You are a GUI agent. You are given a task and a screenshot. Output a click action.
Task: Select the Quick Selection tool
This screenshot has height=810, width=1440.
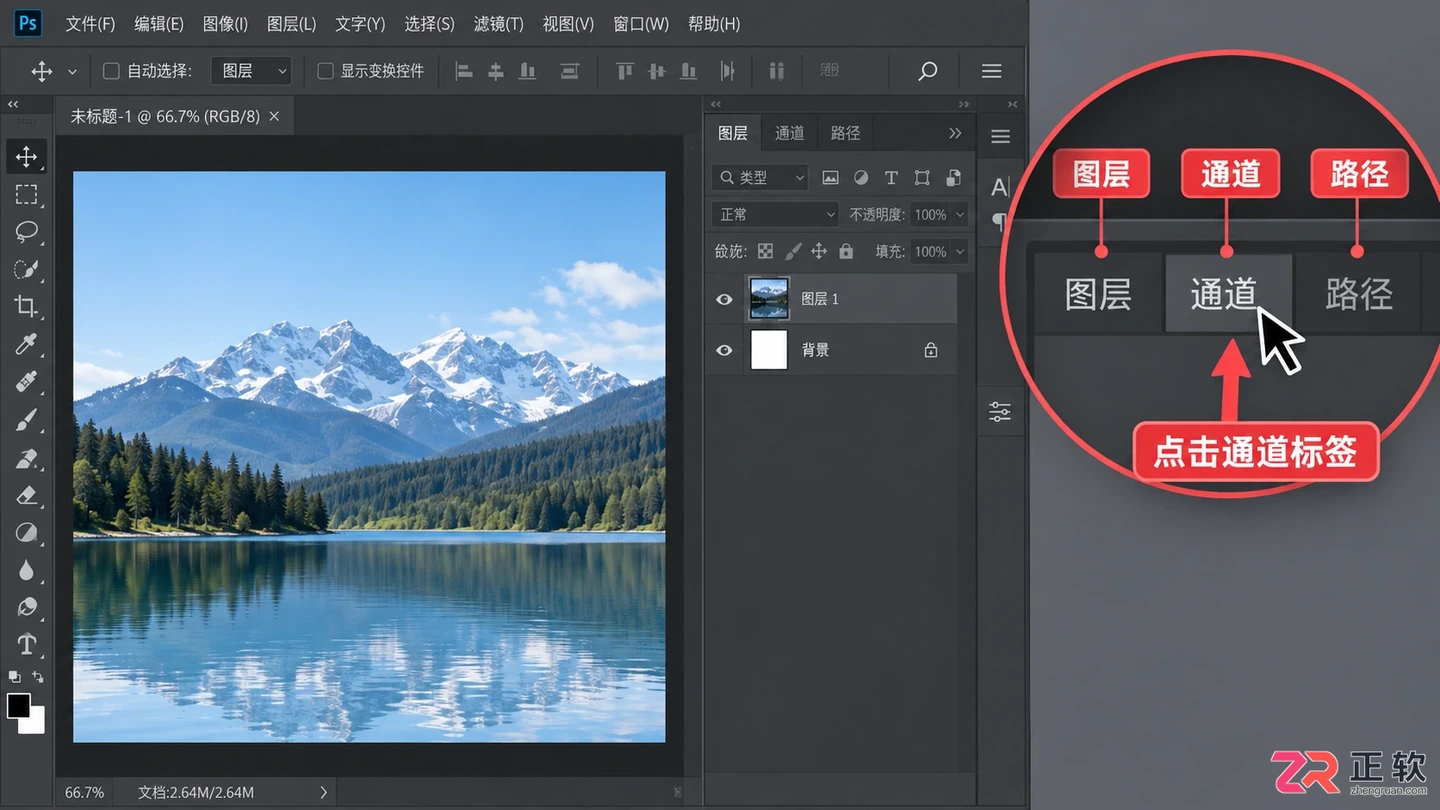[27, 270]
